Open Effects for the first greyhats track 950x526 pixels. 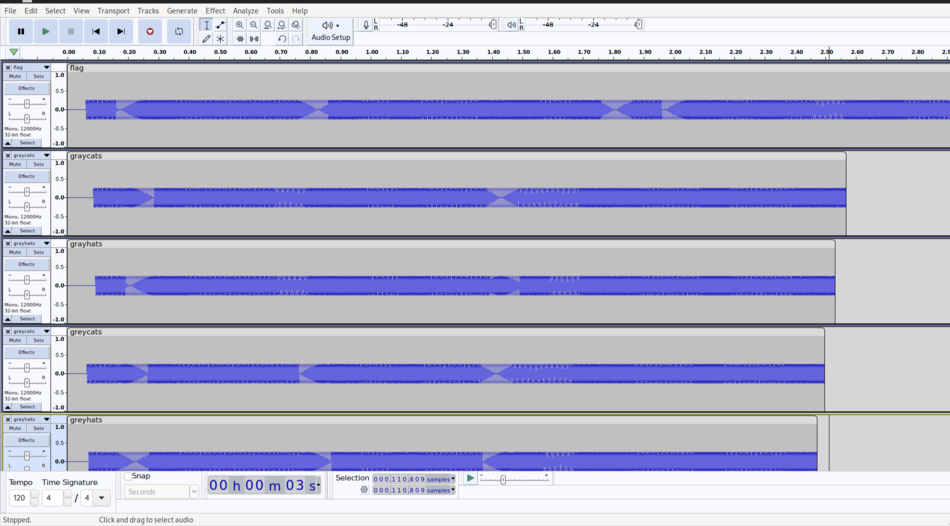pyautogui.click(x=26, y=264)
